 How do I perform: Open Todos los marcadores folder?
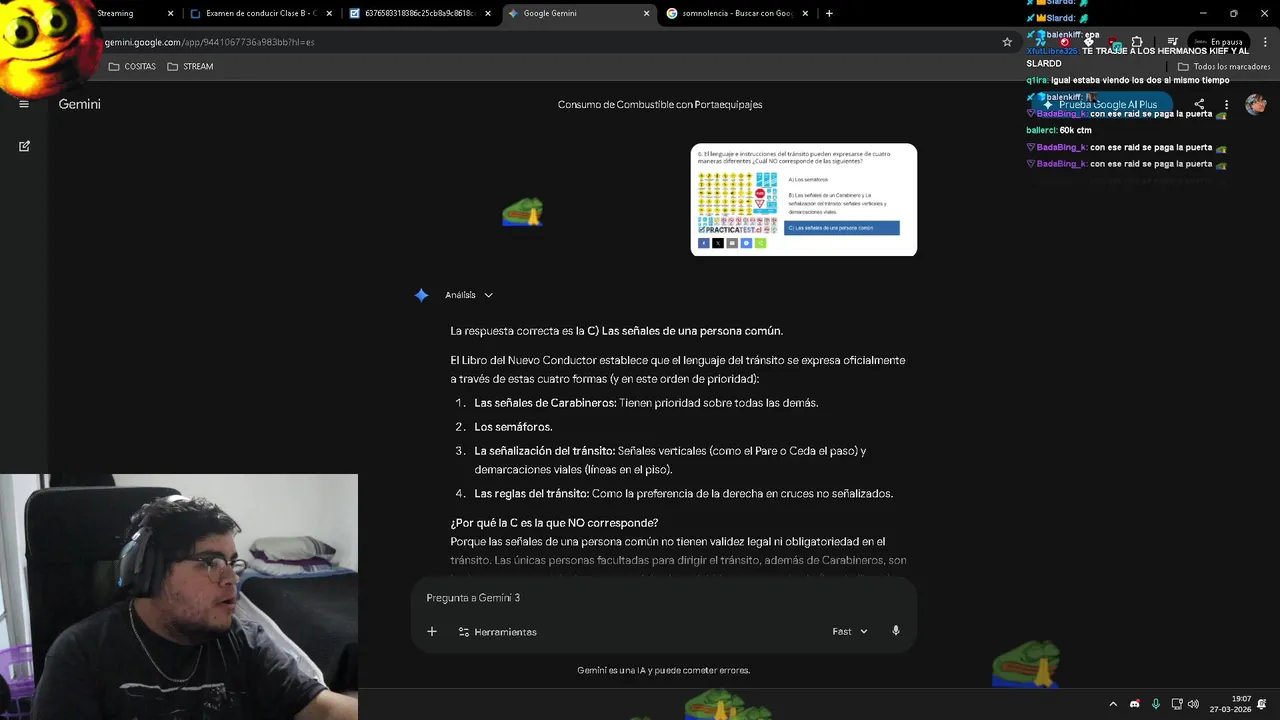[x=1225, y=66]
